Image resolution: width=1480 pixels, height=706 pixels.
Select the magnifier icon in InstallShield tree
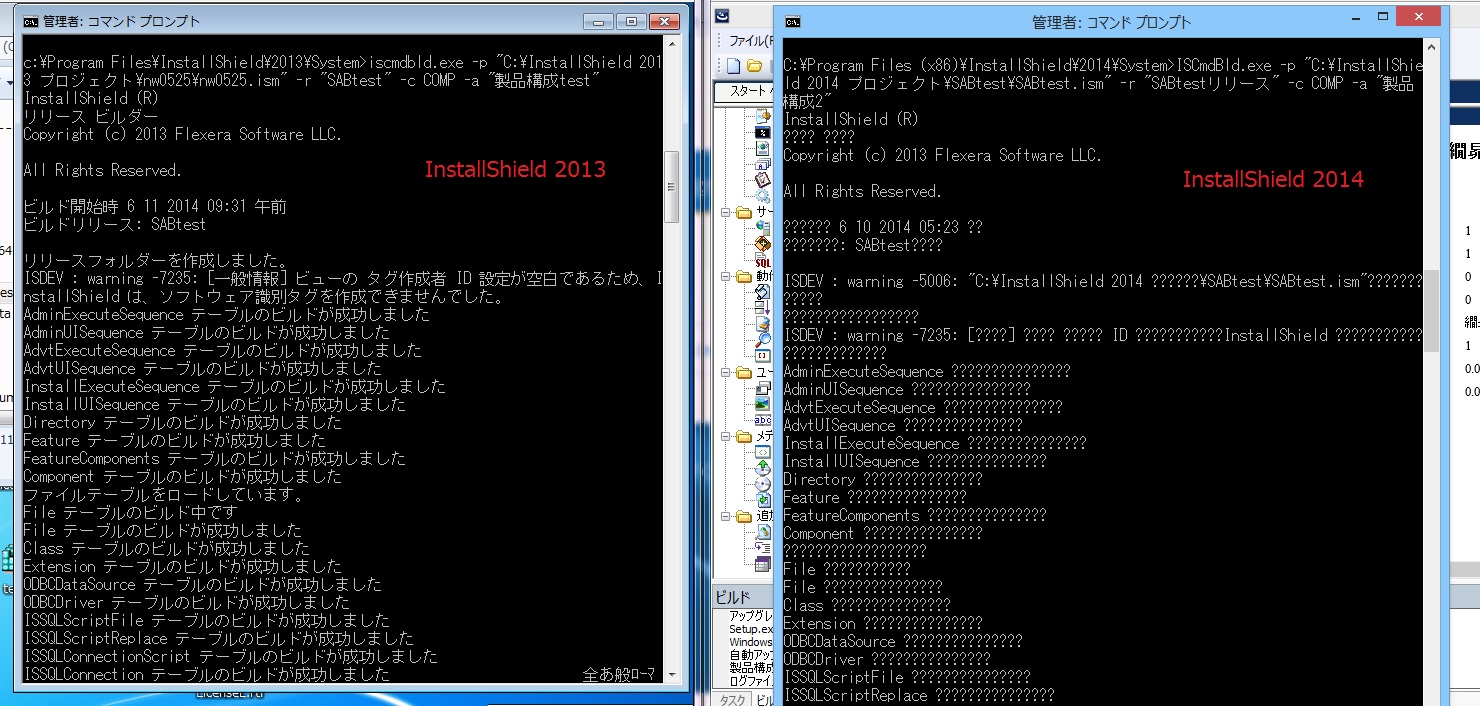(763, 338)
